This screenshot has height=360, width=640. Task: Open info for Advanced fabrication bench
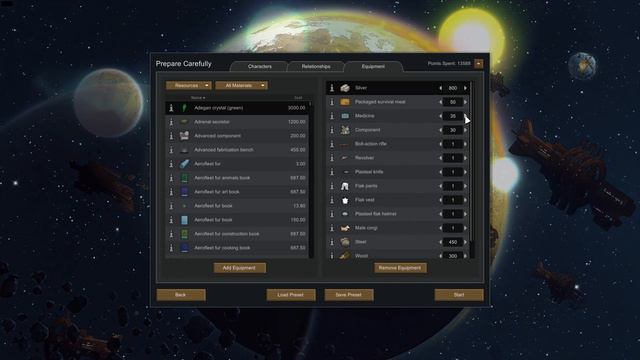[x=171, y=150]
